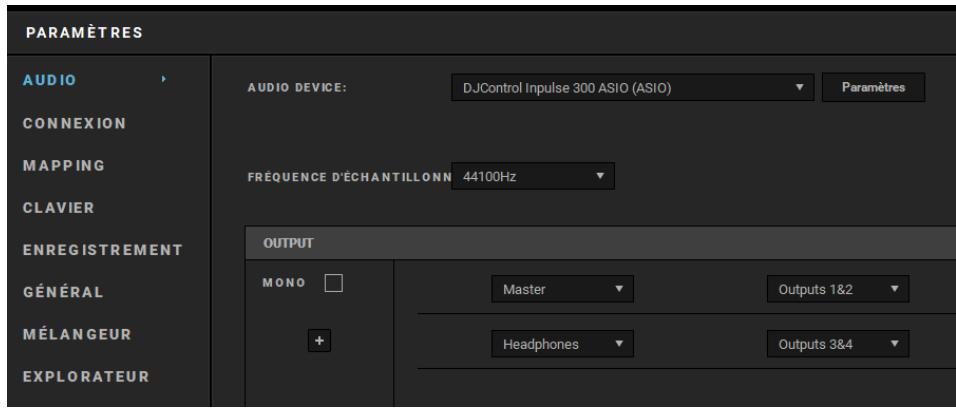Click the Paramètres button beside audio device
This screenshot has height=409, width=956.
[x=873, y=88]
